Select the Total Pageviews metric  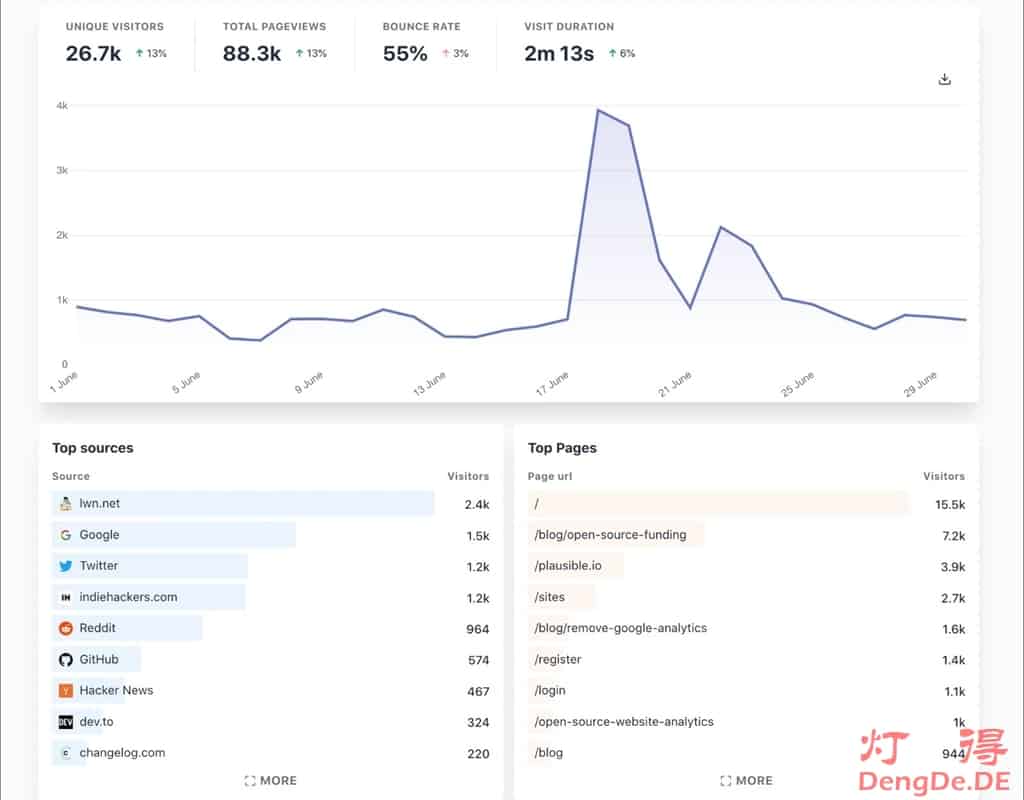click(274, 42)
